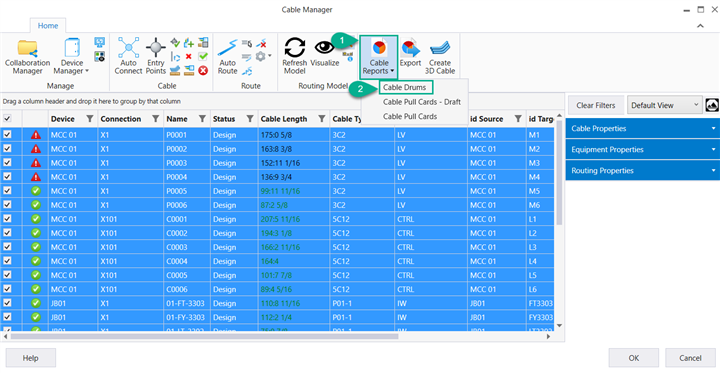The width and height of the screenshot is (720, 373).
Task: Click the route settings gear icon
Action: (261, 57)
